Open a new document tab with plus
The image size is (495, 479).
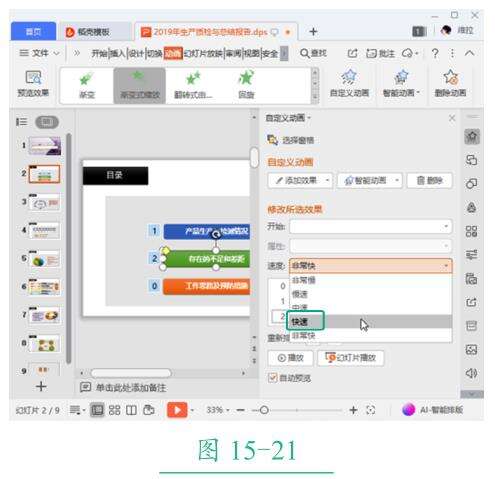point(313,32)
